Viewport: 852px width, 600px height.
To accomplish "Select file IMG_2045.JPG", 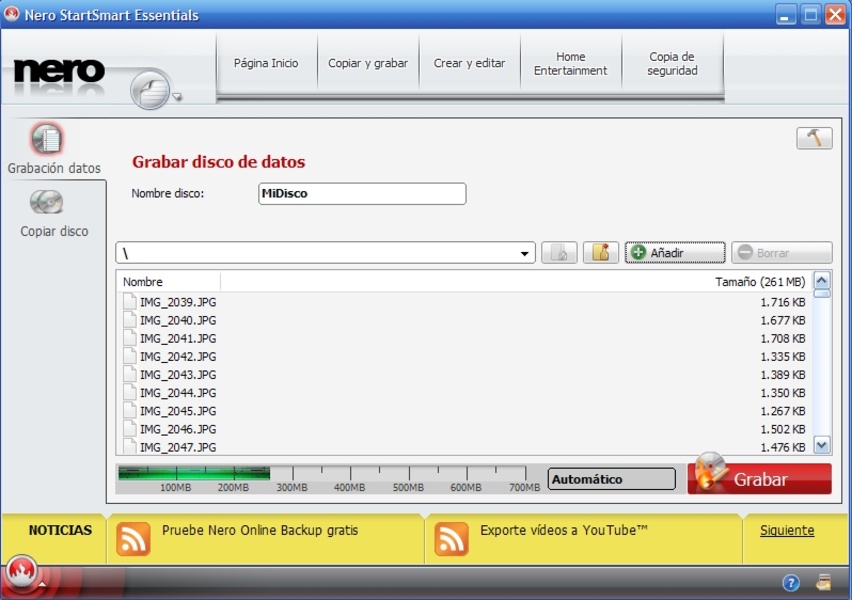I will click(178, 411).
